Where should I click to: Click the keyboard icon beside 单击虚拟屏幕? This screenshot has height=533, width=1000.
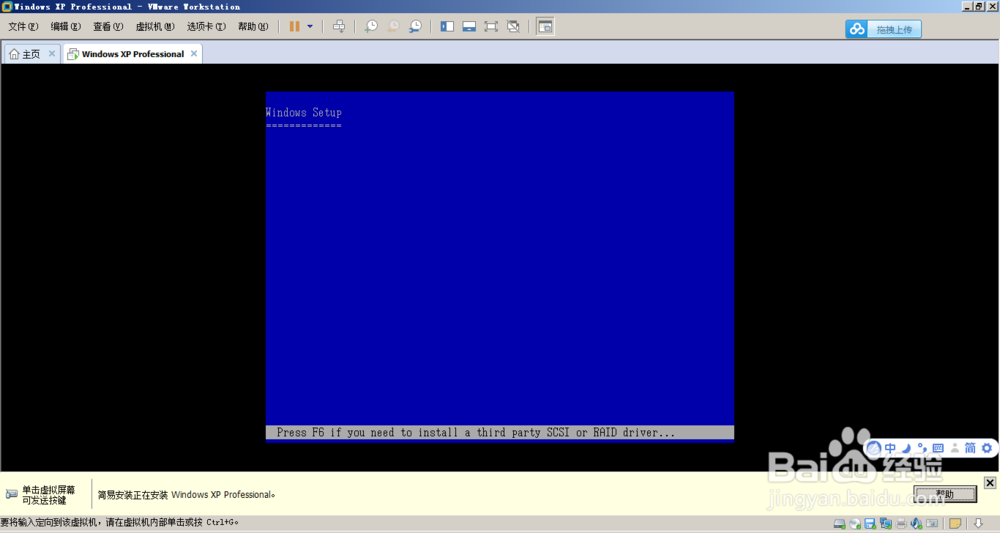11,494
